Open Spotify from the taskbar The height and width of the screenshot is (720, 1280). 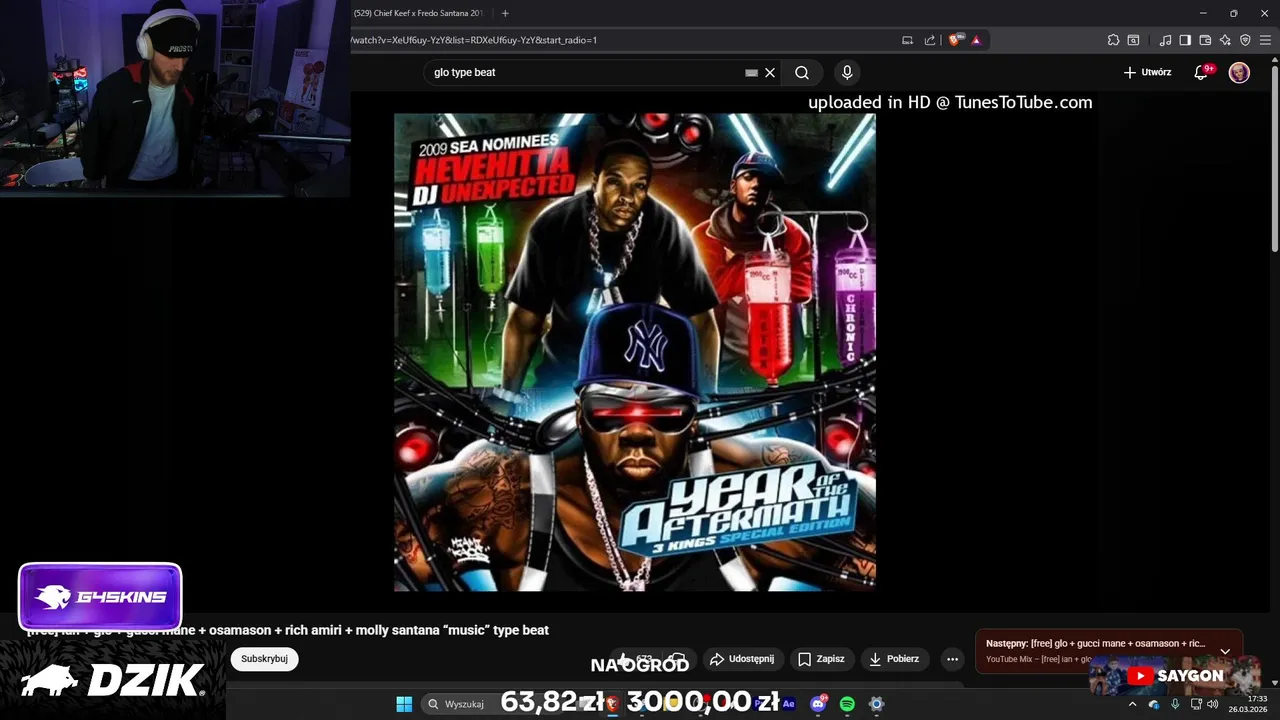click(847, 704)
